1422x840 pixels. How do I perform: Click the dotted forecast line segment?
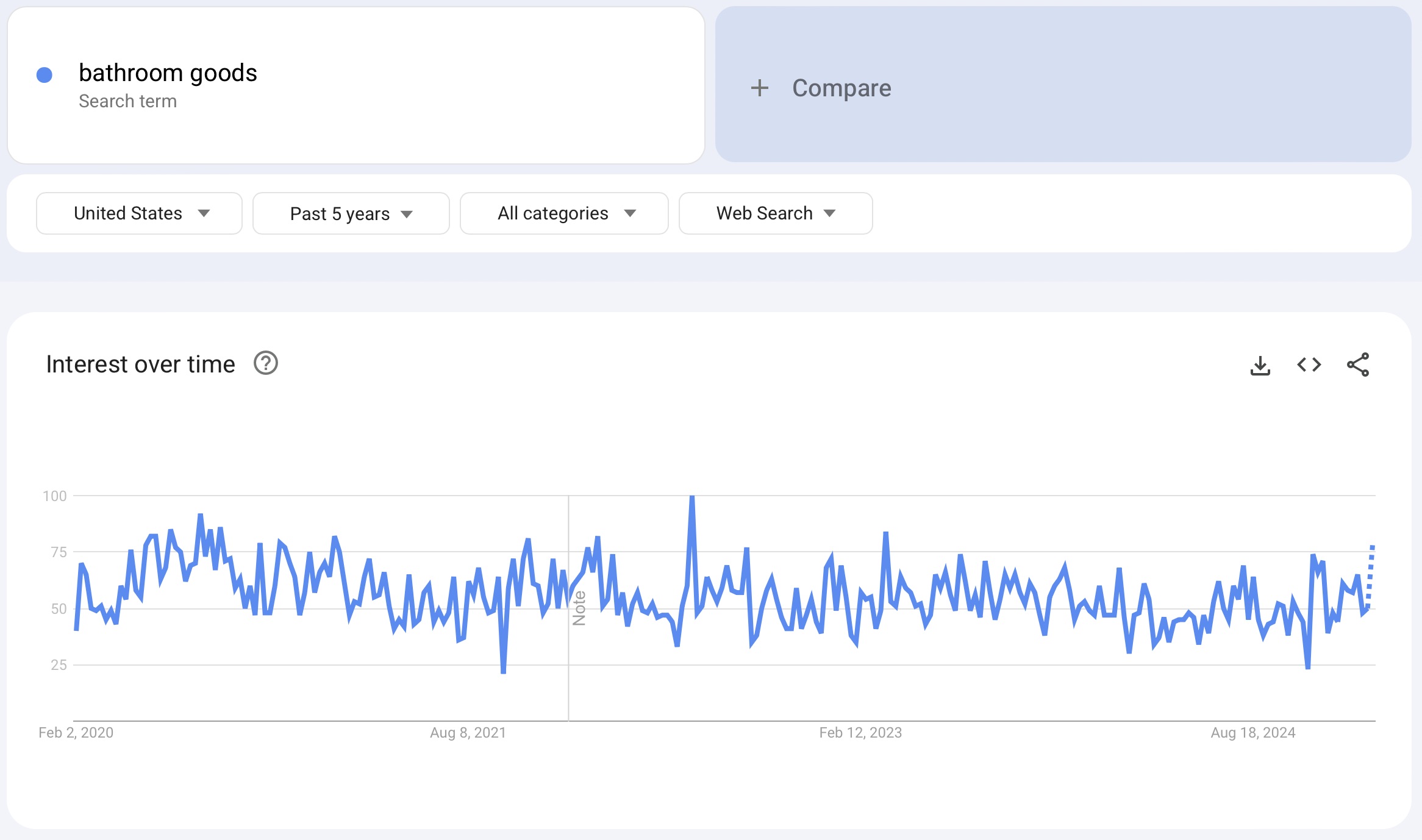tap(1370, 576)
